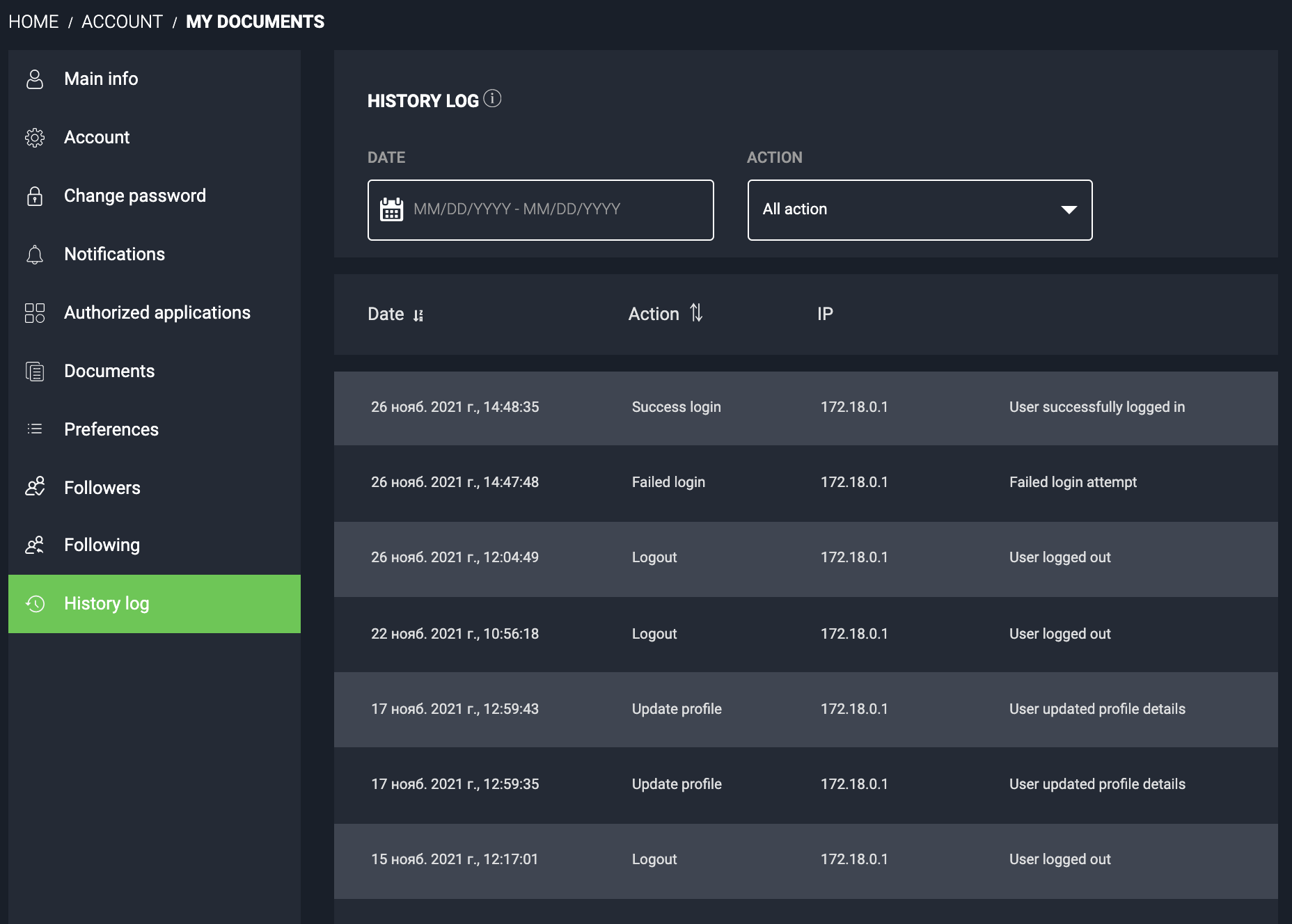Screen dimensions: 1292x924
Task: Click the bell icon for Notifications
Action: [35, 255]
